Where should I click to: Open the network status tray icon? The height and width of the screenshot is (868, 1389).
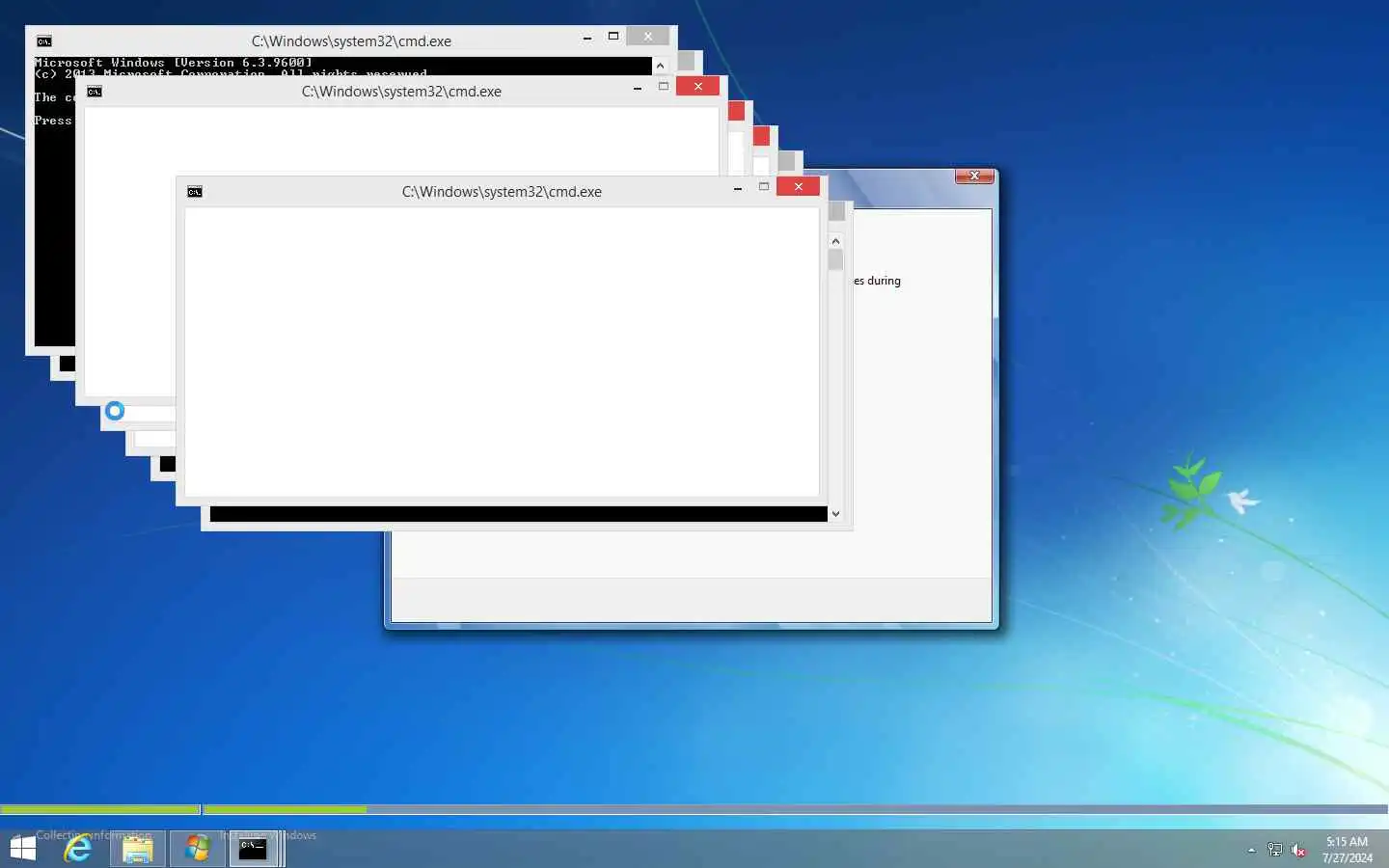coord(1275,850)
